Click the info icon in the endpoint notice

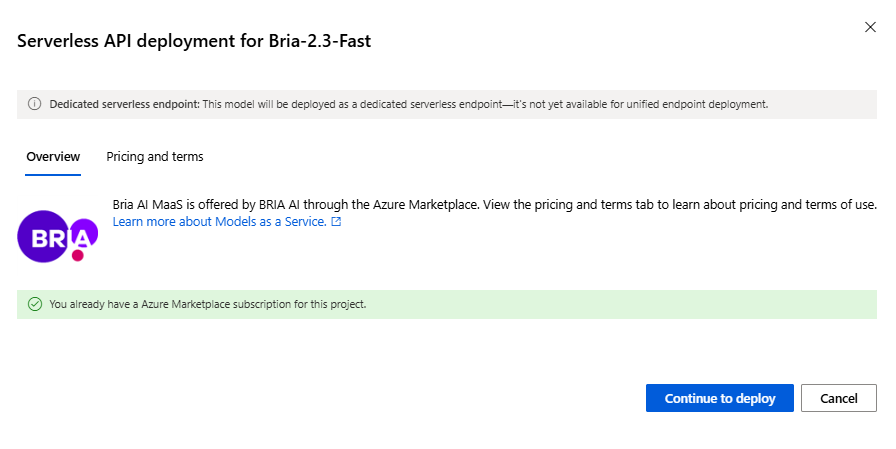coord(34,104)
